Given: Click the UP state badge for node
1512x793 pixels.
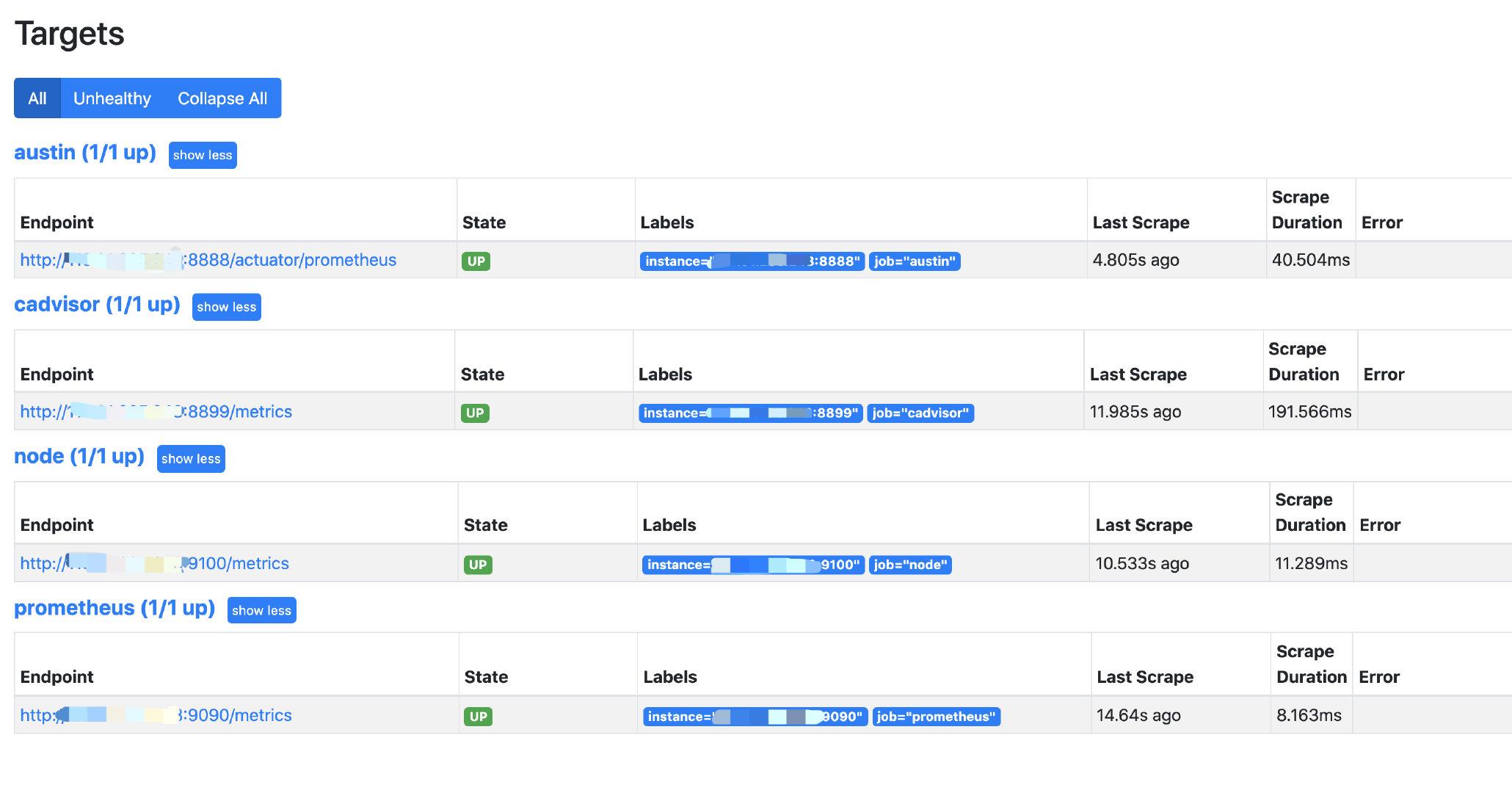Looking at the screenshot, I should [x=478, y=565].
